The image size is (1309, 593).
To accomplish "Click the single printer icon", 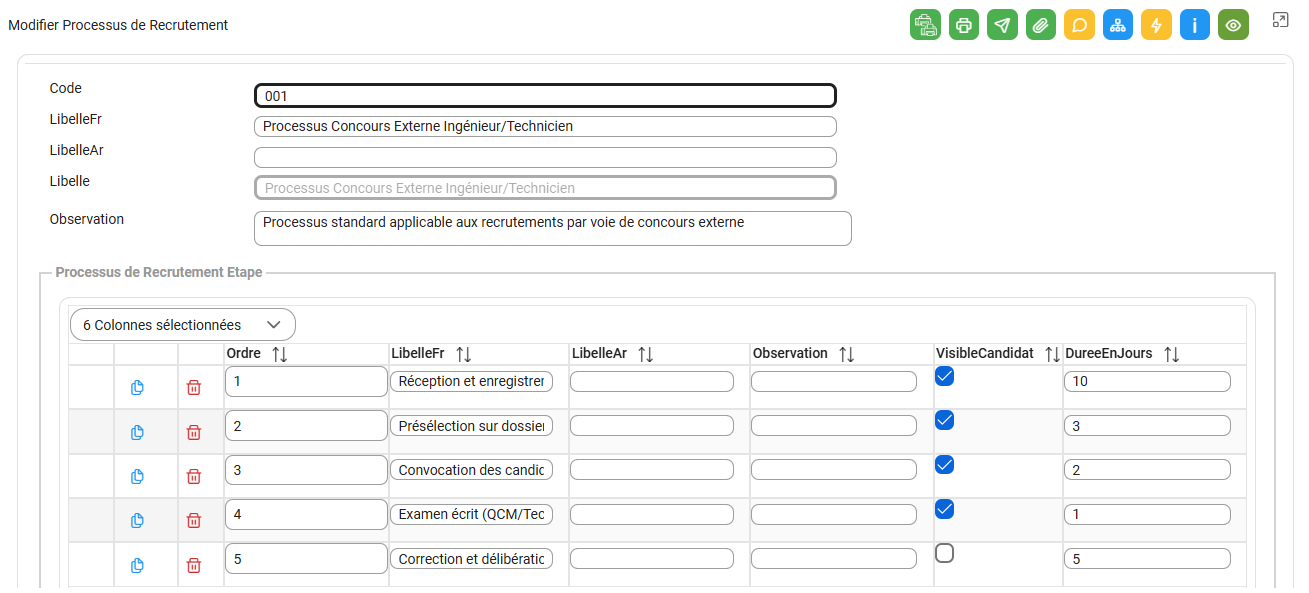I will click(x=964, y=25).
